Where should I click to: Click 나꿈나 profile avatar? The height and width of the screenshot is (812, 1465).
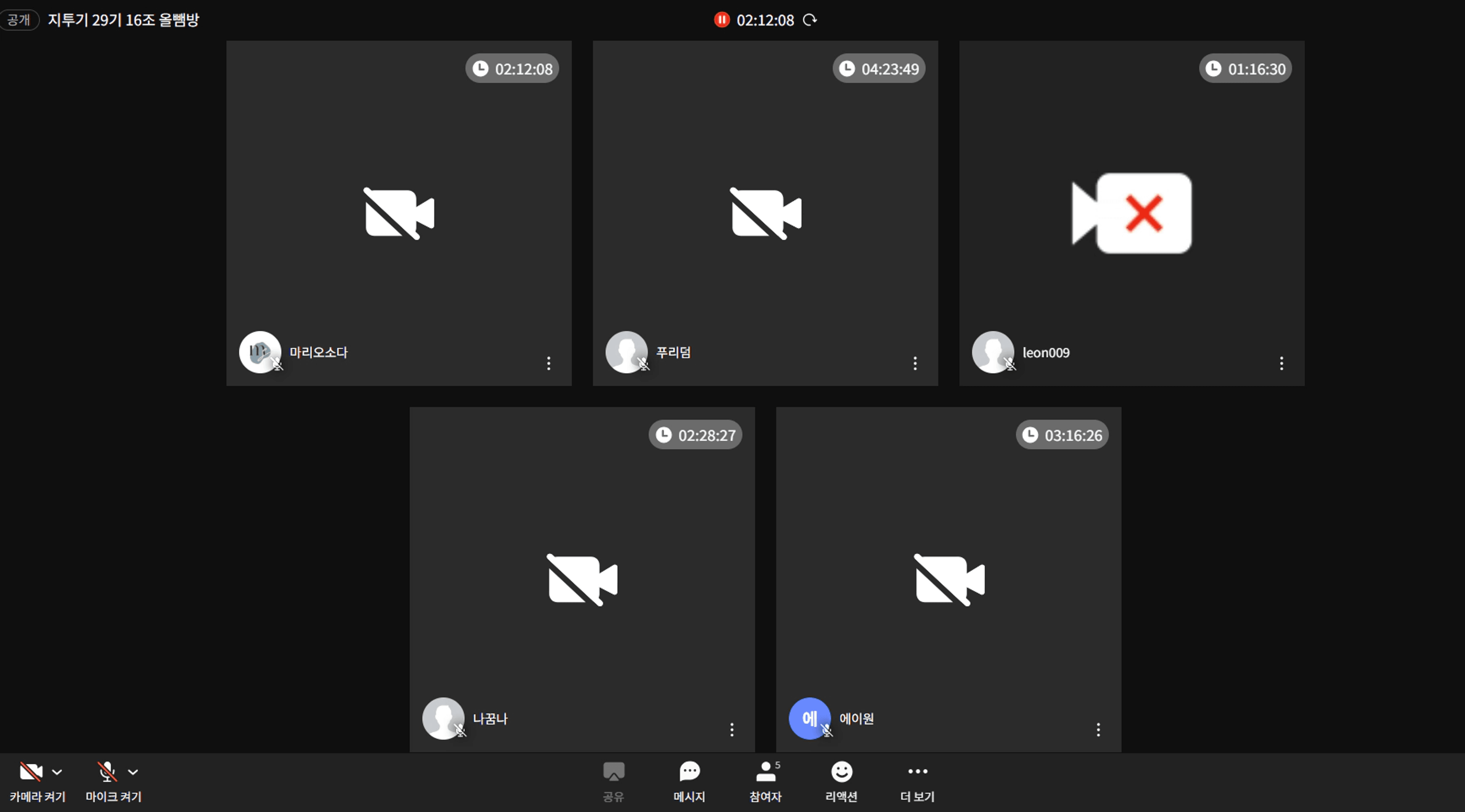tap(443, 718)
